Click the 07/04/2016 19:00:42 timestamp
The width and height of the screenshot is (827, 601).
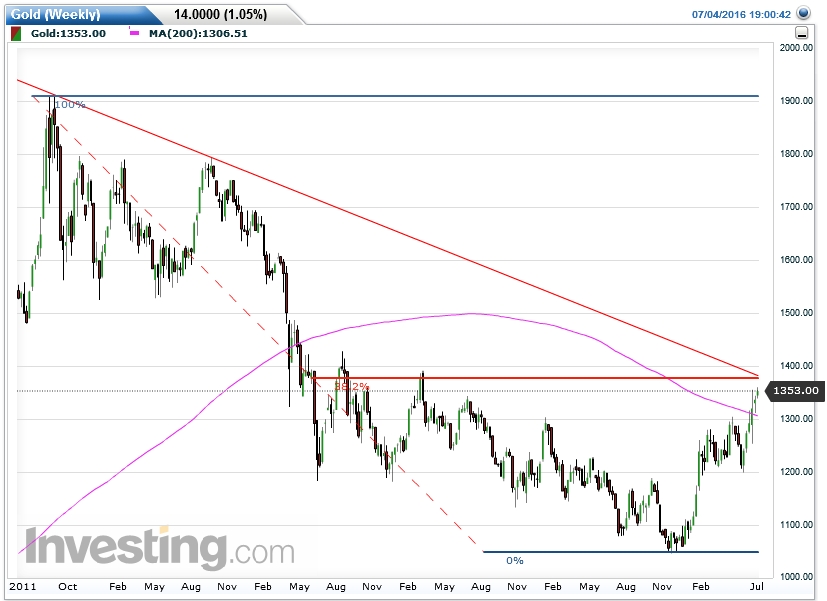741,14
